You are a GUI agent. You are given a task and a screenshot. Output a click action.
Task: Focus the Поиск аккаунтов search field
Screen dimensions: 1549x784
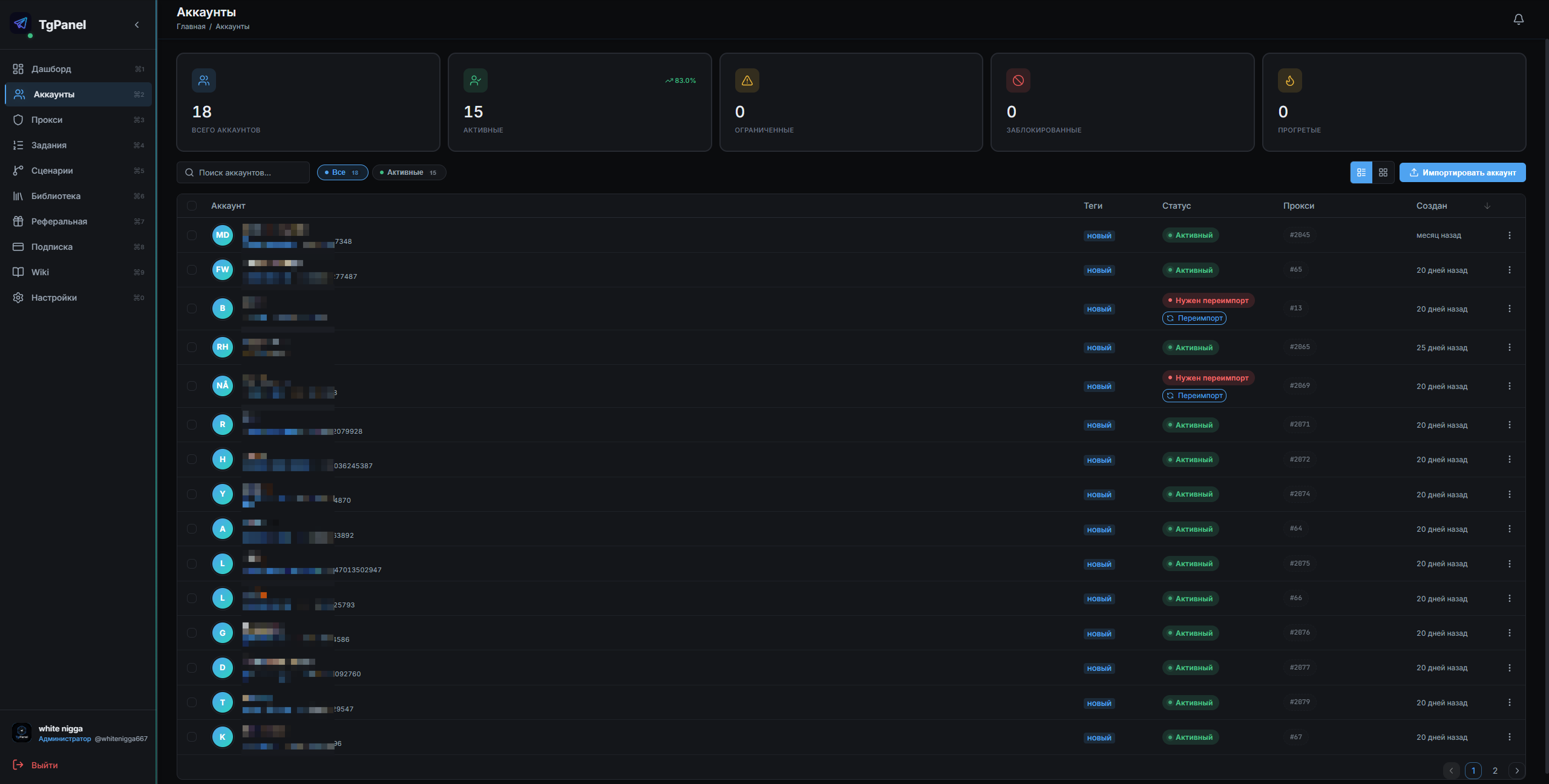pyautogui.click(x=243, y=172)
